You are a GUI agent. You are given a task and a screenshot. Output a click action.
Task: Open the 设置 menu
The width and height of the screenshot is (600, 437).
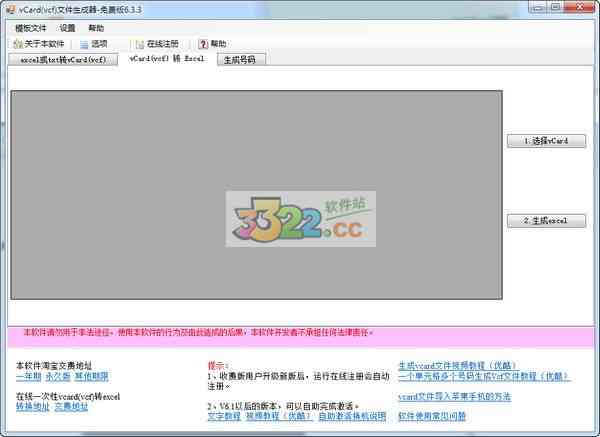[x=67, y=28]
